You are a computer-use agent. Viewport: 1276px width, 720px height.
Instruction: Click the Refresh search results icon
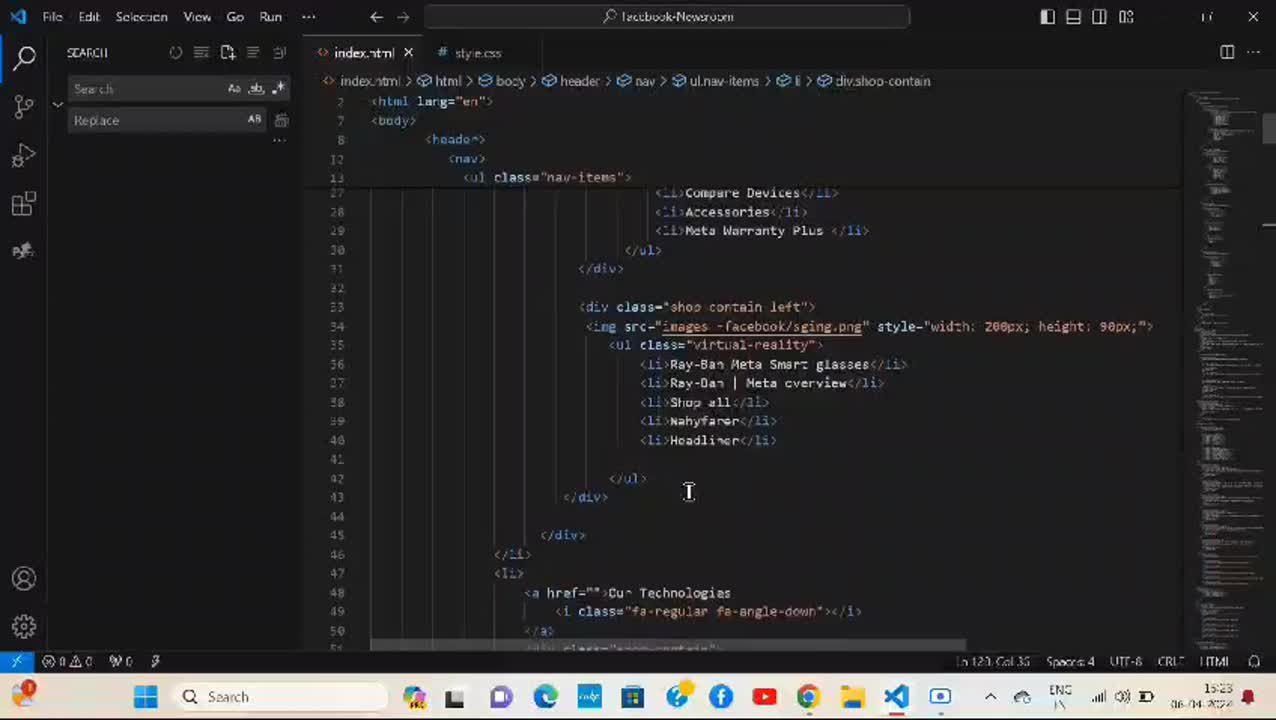pos(176,53)
